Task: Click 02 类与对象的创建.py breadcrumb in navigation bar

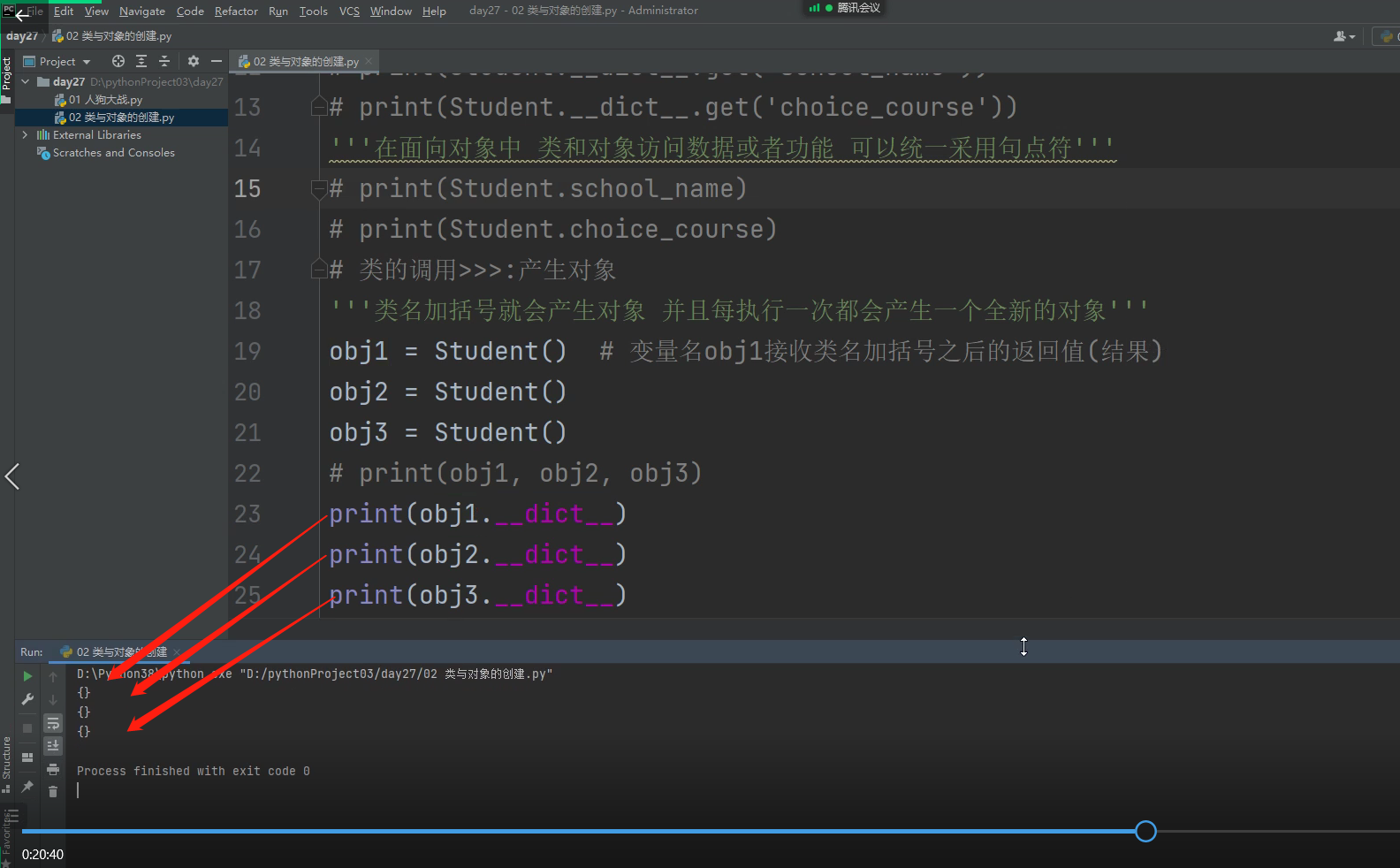Action: coord(111,36)
